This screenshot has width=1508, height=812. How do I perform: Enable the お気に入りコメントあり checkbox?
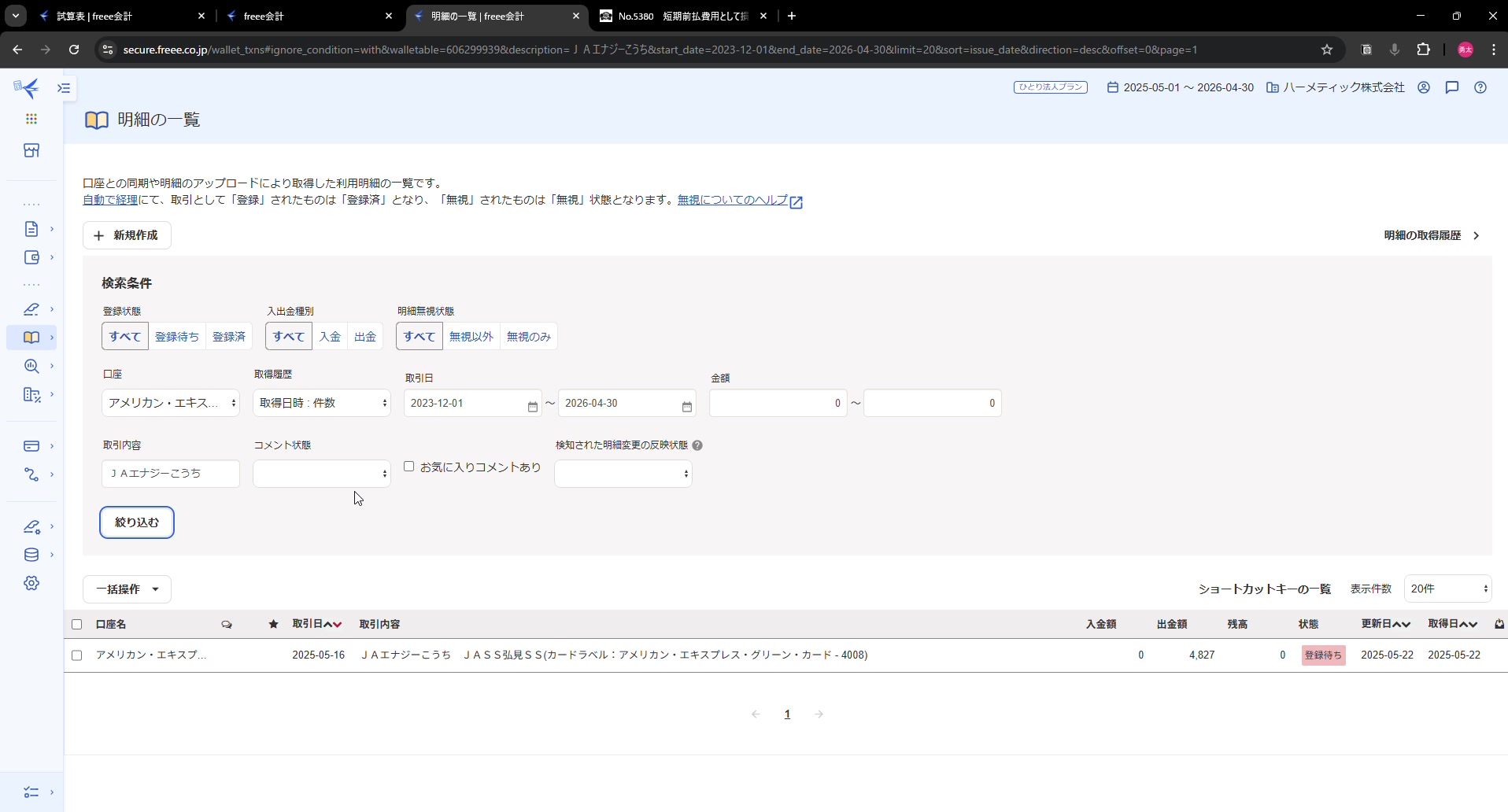coord(409,467)
